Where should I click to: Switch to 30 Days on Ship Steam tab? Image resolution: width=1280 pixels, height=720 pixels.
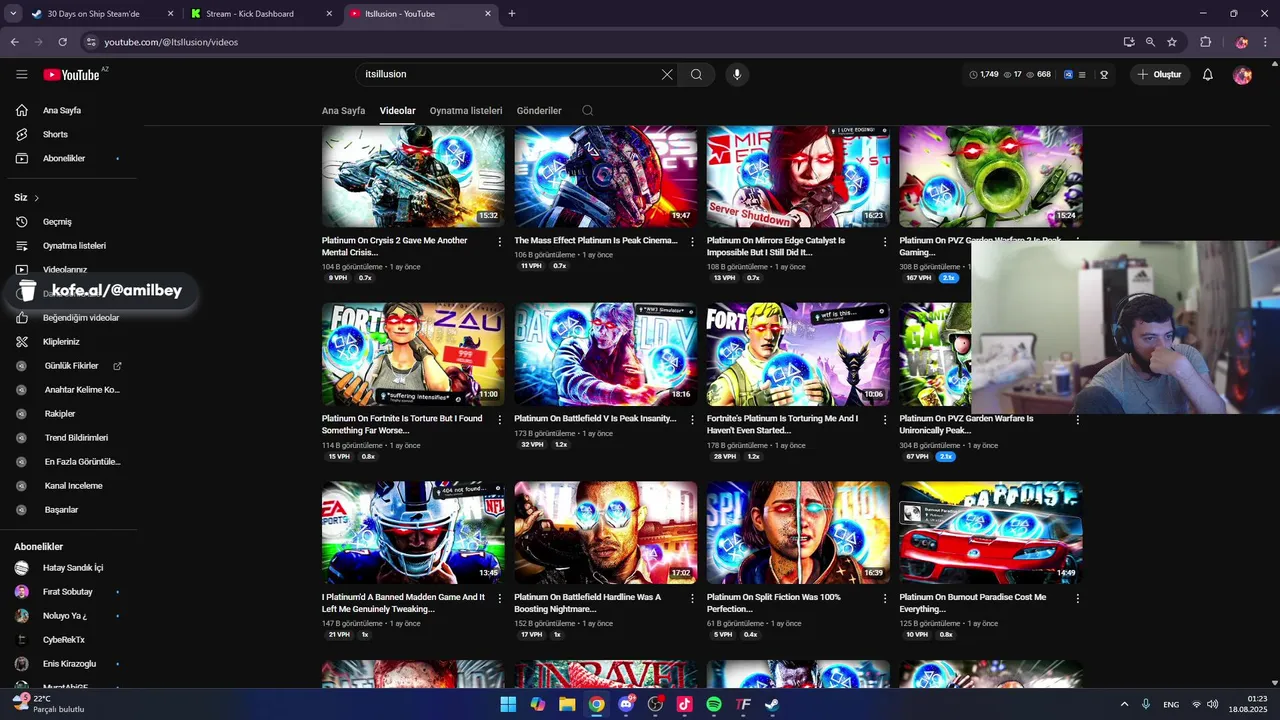(x=101, y=14)
